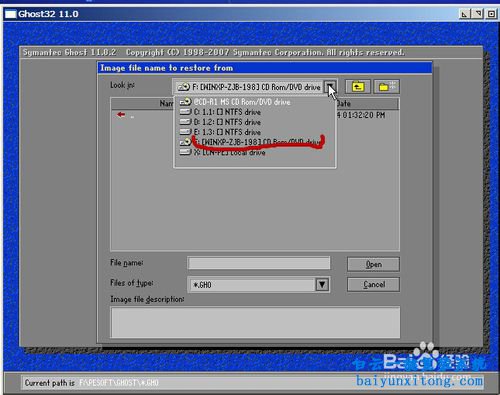The image size is (500, 395).
Task: Click the Image file description box
Action: tap(255, 322)
